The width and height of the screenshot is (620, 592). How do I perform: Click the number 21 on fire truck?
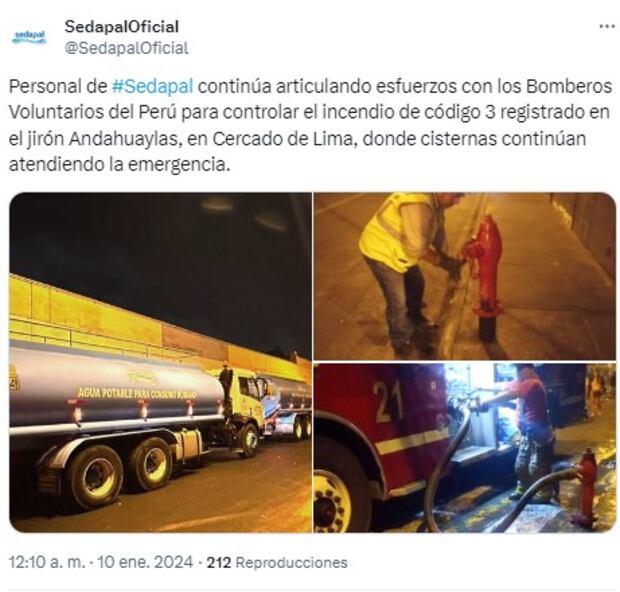point(388,401)
